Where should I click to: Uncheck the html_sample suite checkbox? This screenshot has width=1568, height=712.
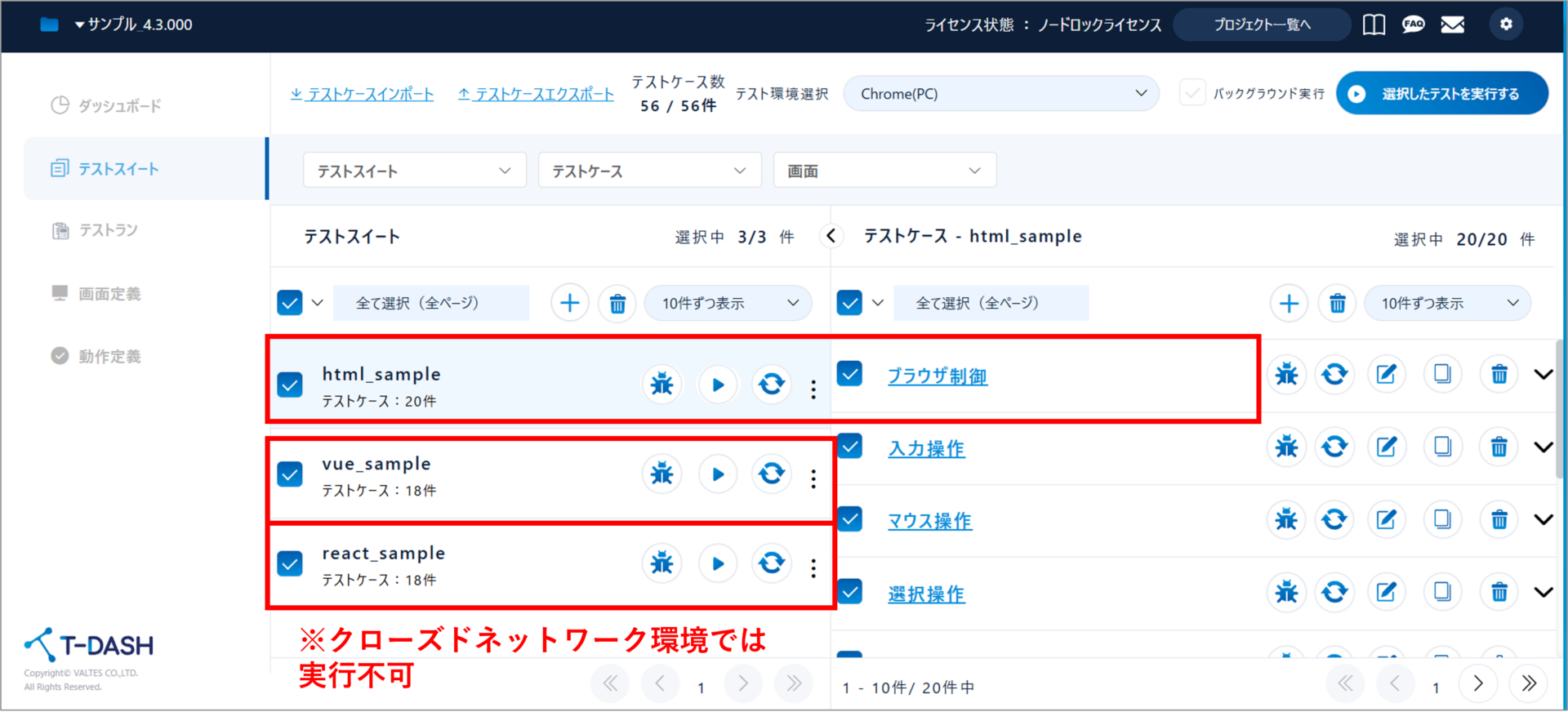(290, 385)
